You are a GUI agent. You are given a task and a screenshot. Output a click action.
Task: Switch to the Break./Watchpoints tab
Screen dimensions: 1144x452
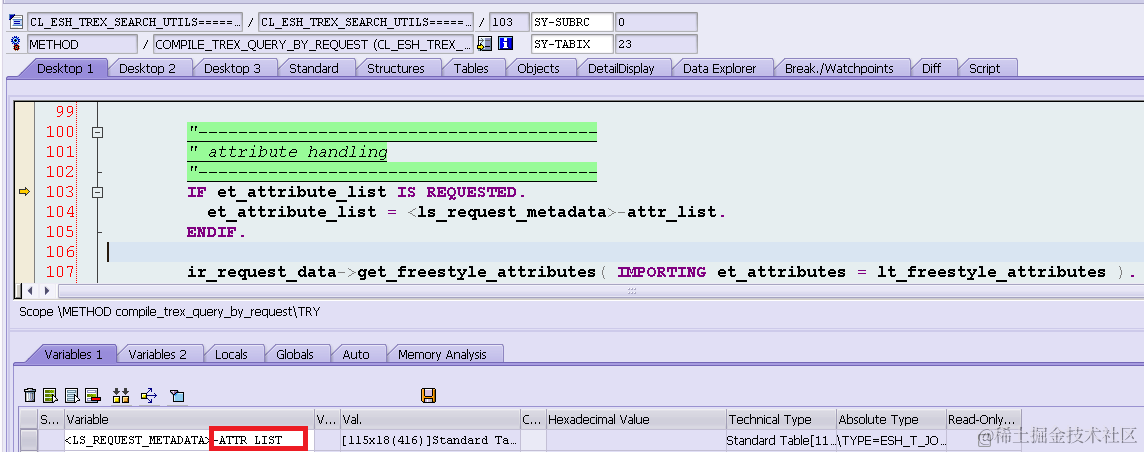tap(839, 69)
